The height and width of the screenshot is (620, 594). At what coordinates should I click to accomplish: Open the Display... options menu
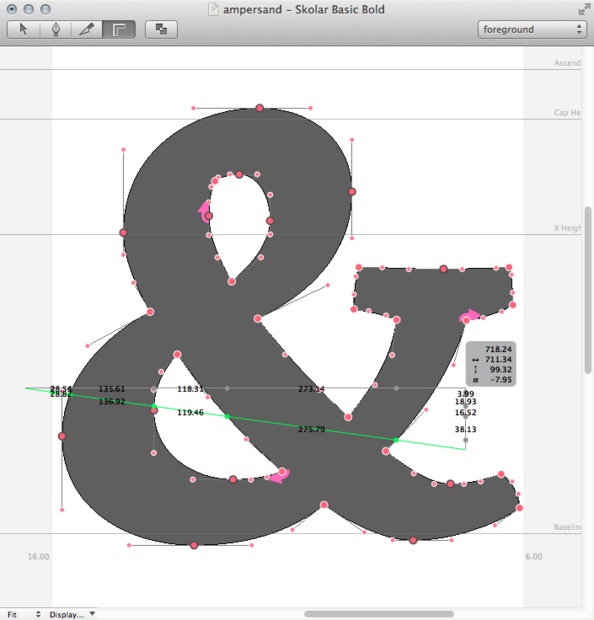72,614
